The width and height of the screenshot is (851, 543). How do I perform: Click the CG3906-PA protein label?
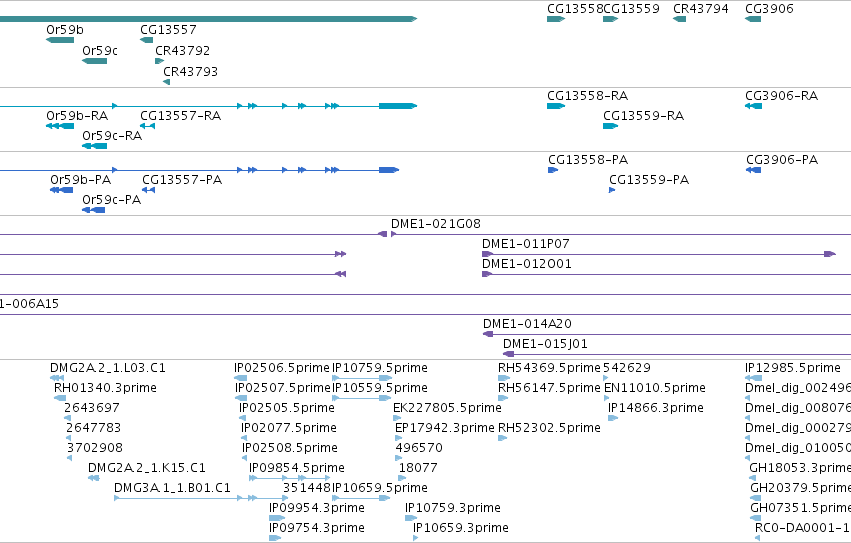coord(782,160)
